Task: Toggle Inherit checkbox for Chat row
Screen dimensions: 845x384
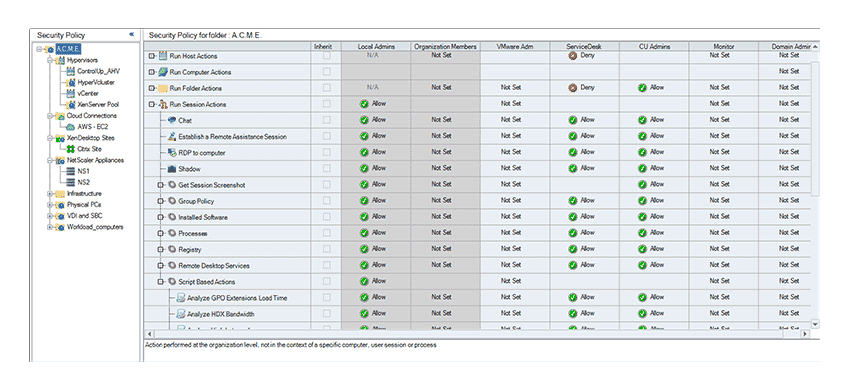Action: [x=327, y=120]
